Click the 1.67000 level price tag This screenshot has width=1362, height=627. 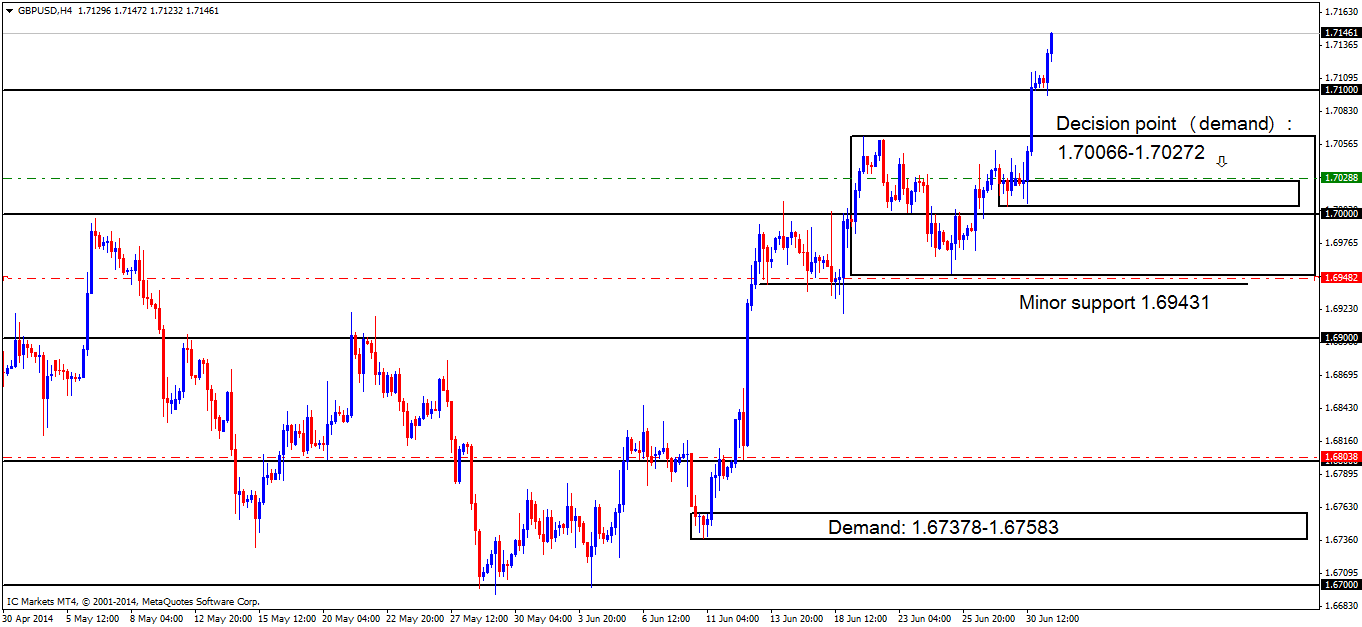(1340, 584)
